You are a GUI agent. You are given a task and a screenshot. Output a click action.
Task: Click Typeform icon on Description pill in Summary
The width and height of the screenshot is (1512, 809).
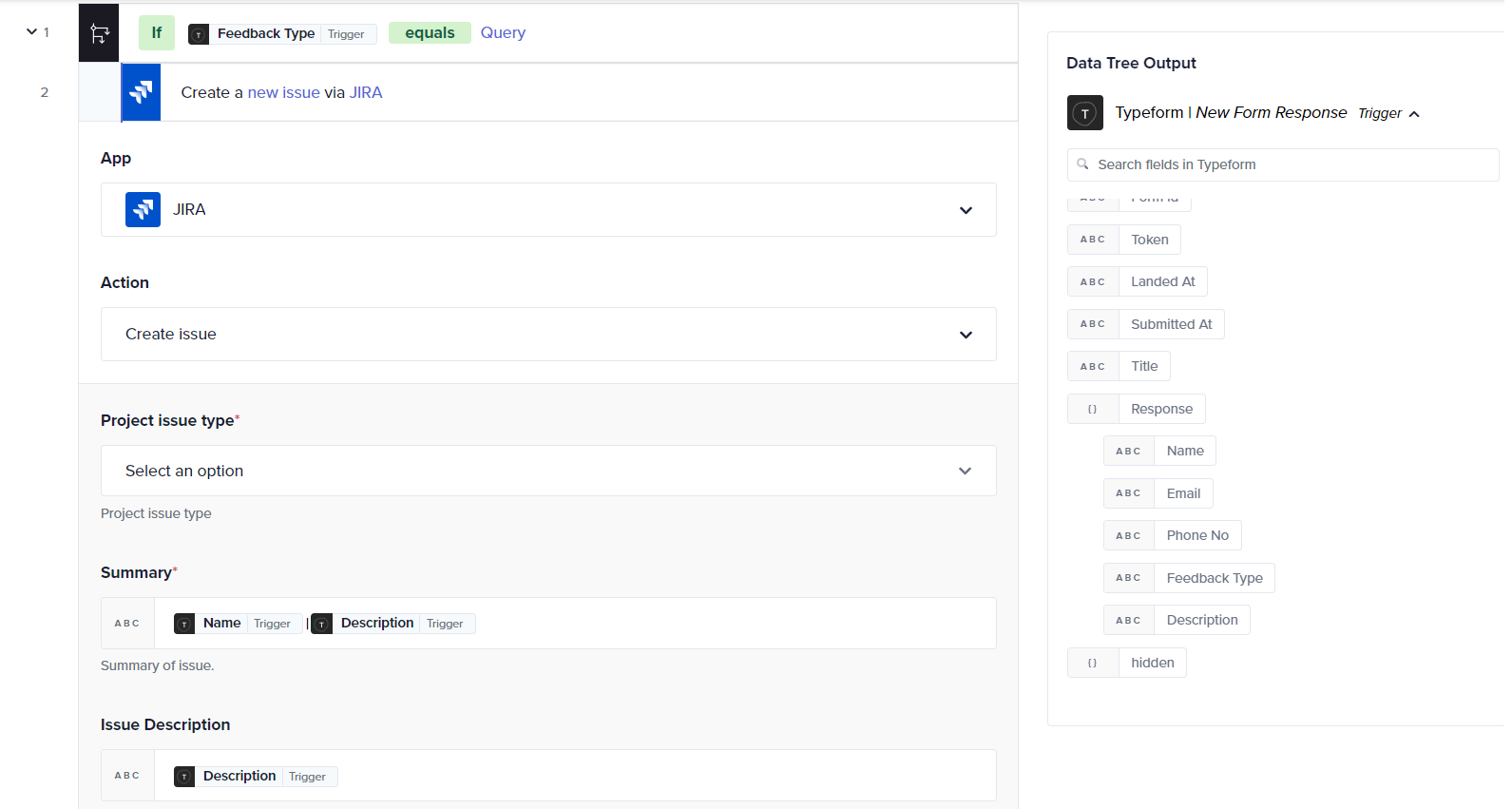tap(322, 624)
